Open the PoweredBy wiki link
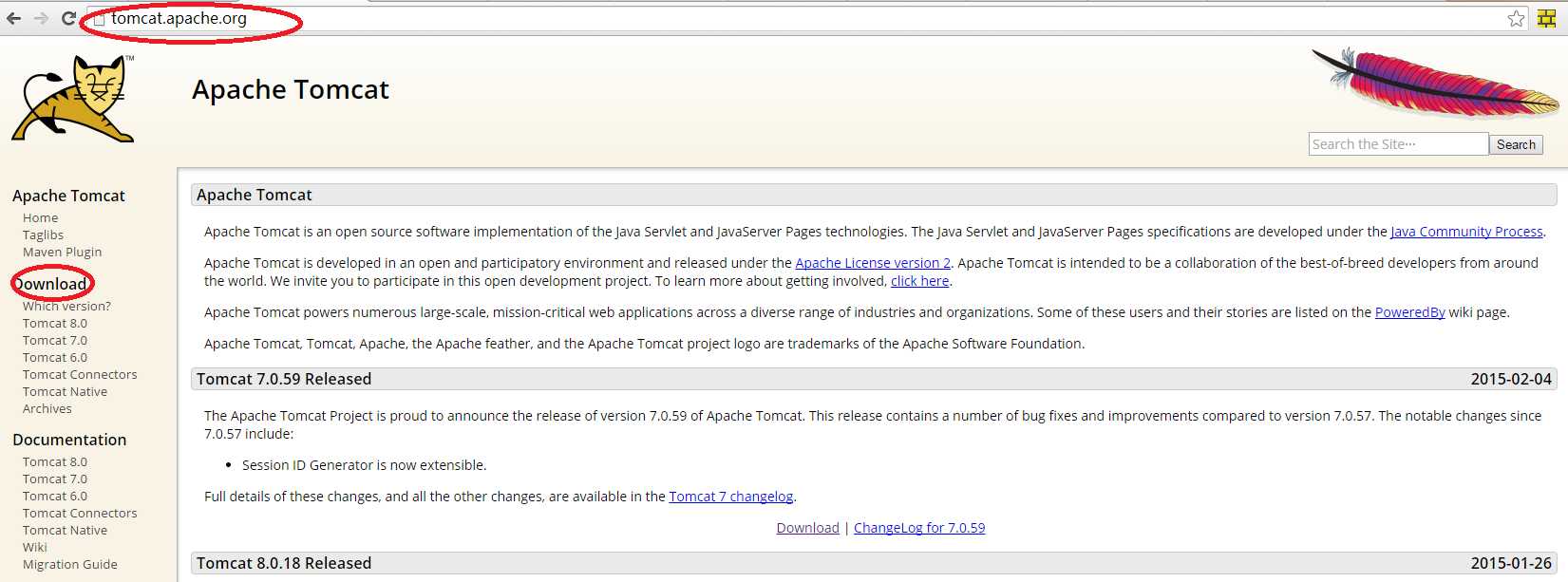 pos(1410,312)
